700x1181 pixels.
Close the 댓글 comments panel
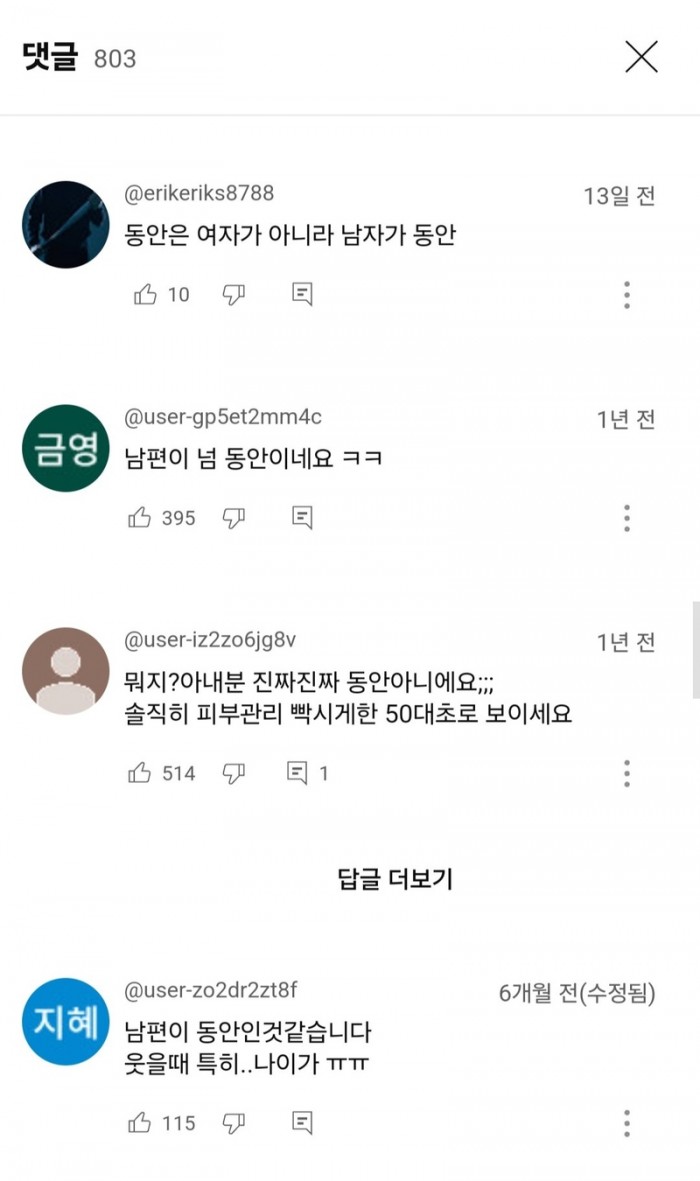(641, 57)
